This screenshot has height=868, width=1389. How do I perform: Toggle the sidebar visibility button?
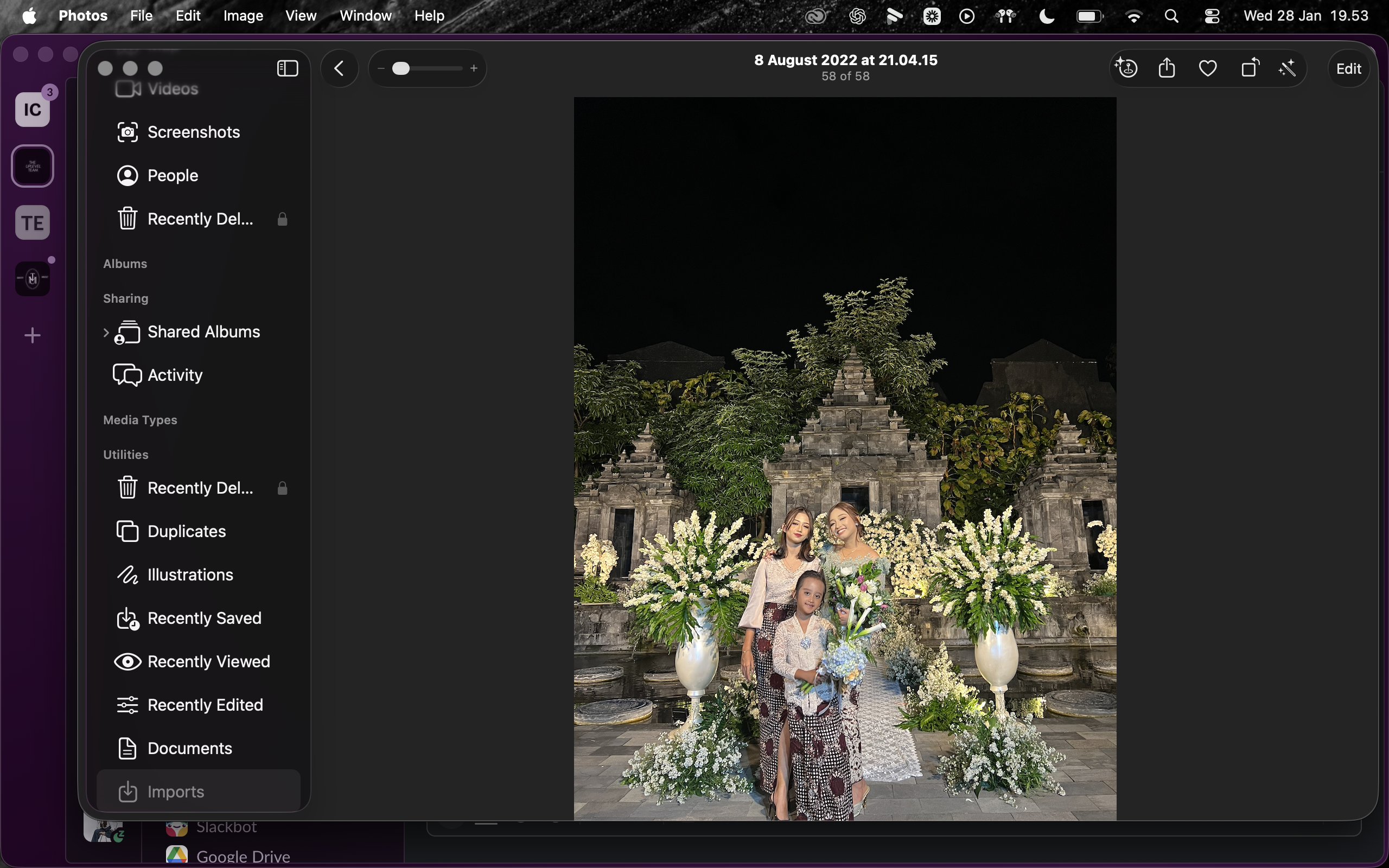[288, 68]
